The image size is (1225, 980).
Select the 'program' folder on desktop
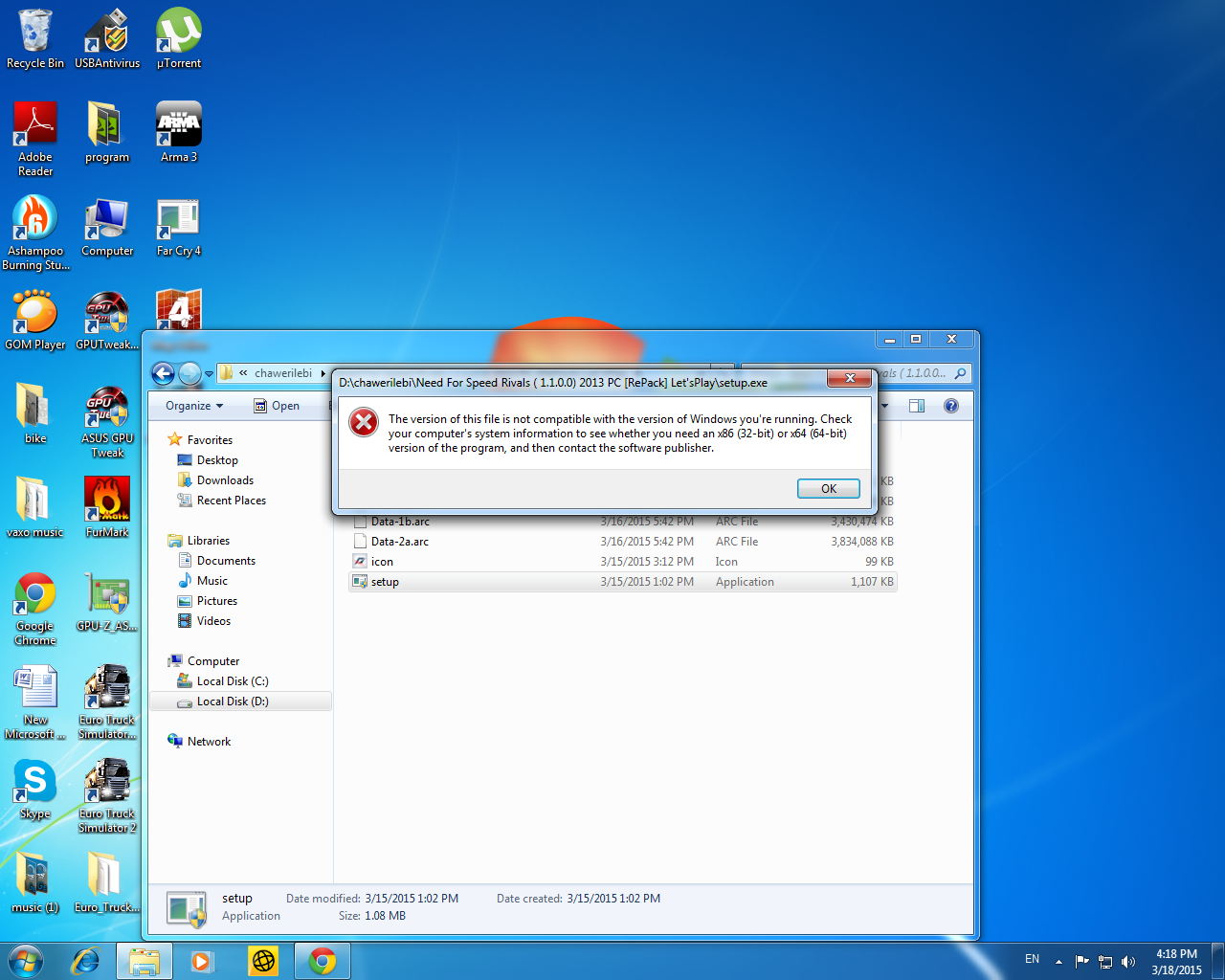tap(107, 133)
